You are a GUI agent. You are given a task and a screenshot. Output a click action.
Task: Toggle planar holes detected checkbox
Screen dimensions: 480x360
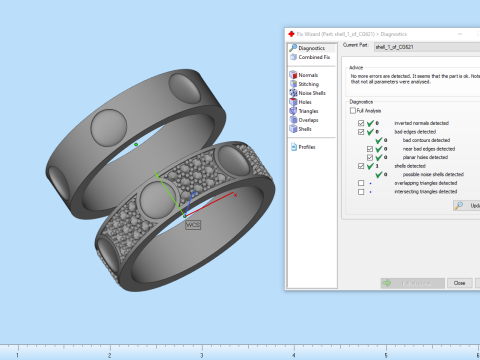370,157
